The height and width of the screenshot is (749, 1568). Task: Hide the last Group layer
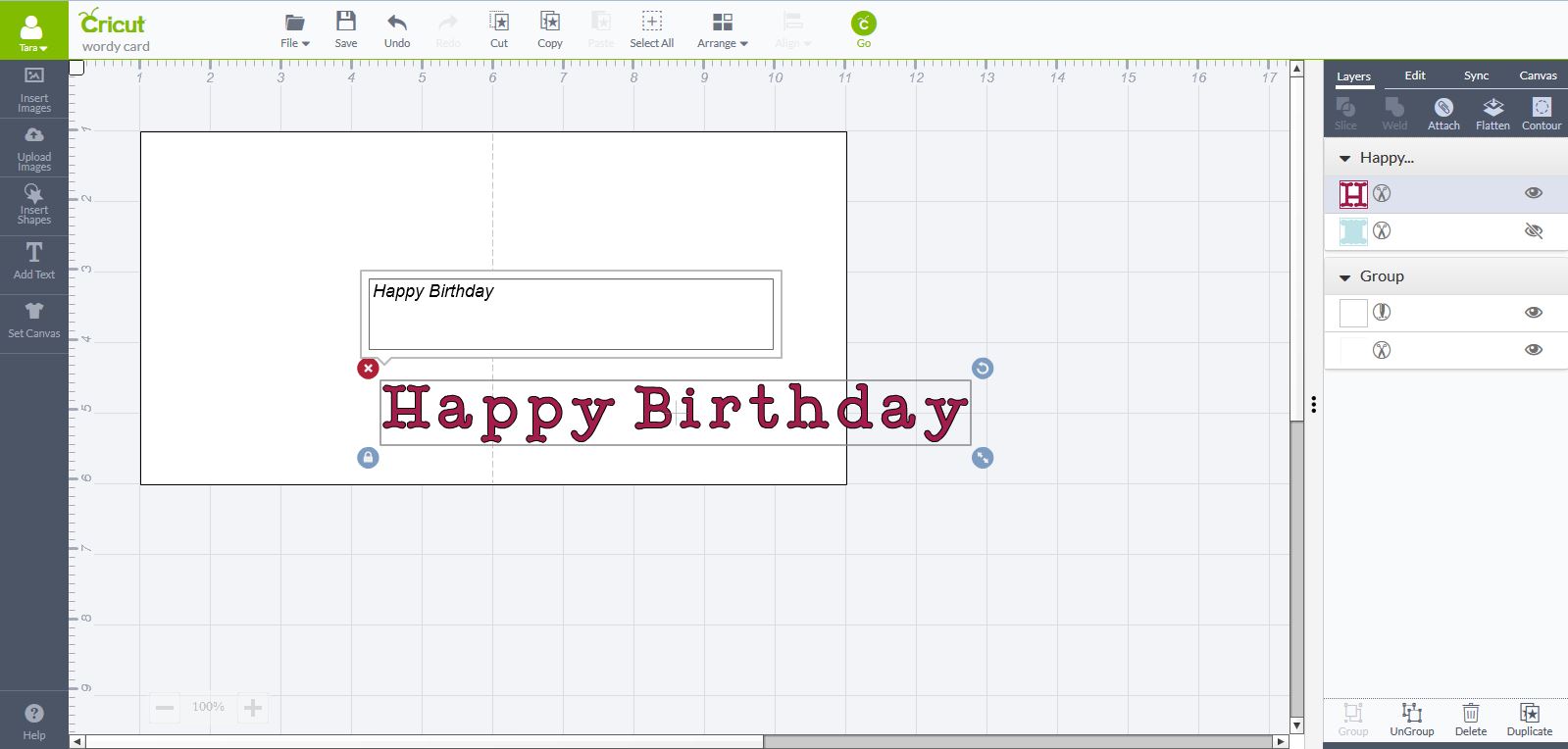(x=1534, y=350)
